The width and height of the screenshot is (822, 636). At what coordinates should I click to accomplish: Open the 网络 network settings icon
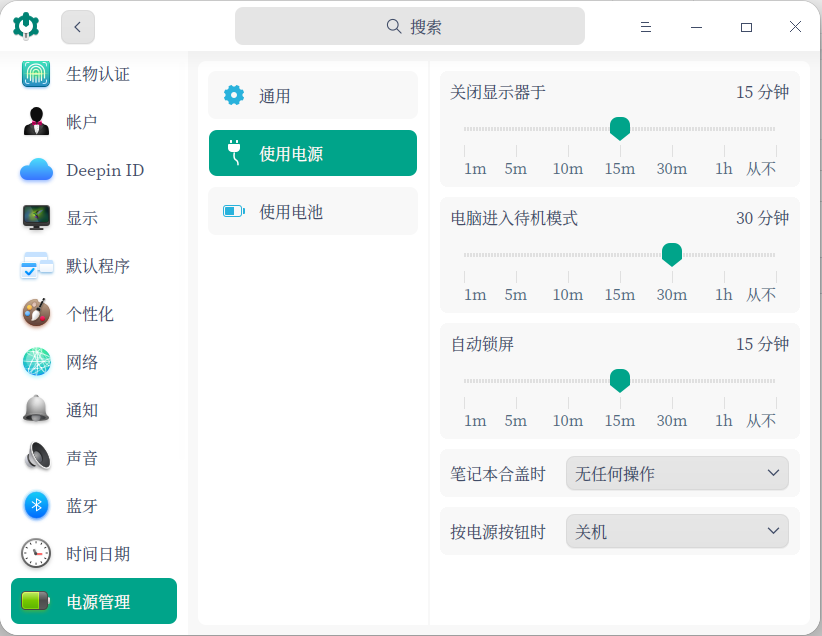[36, 362]
